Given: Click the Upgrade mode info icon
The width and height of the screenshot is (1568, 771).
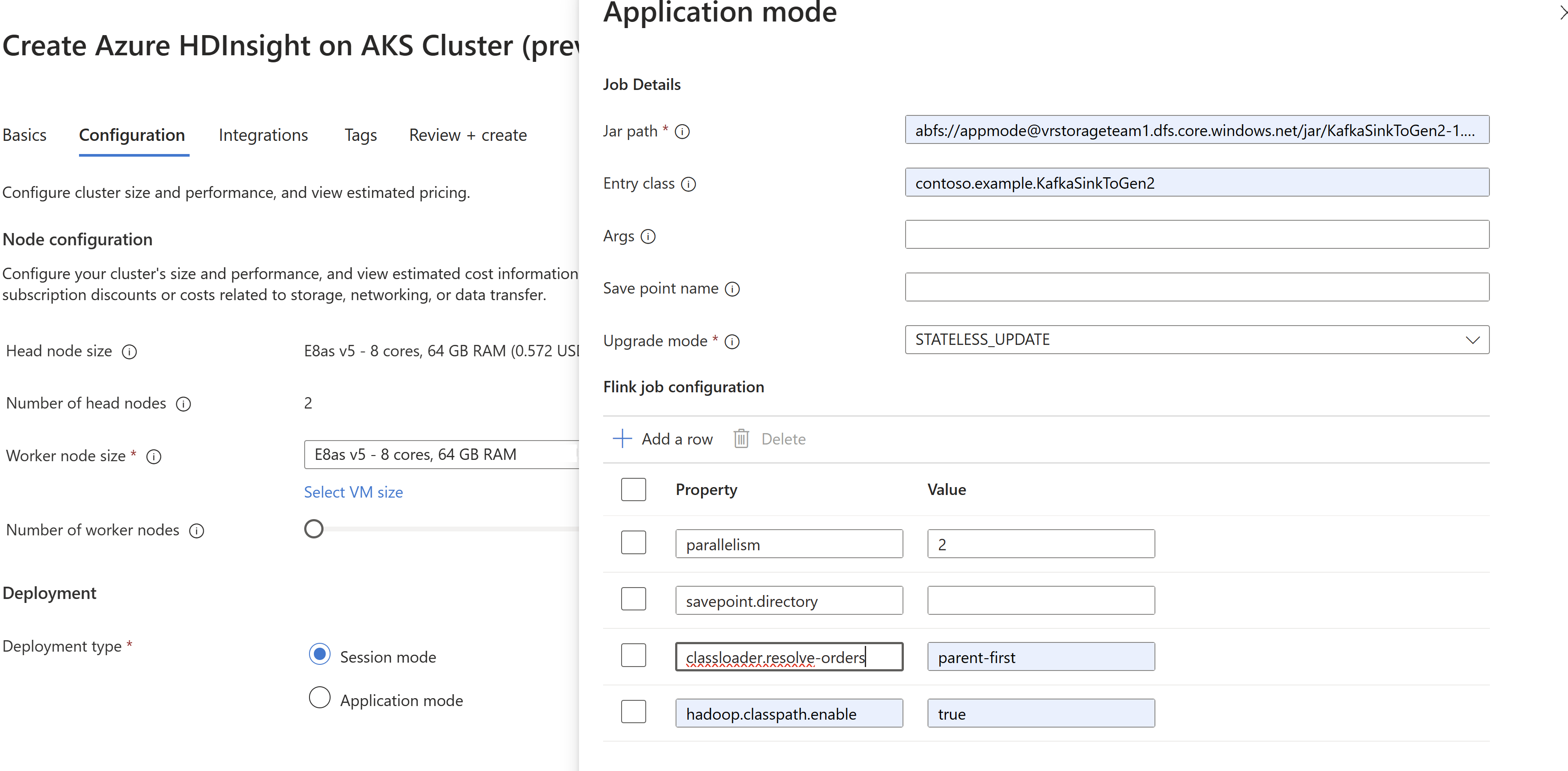Looking at the screenshot, I should point(732,341).
